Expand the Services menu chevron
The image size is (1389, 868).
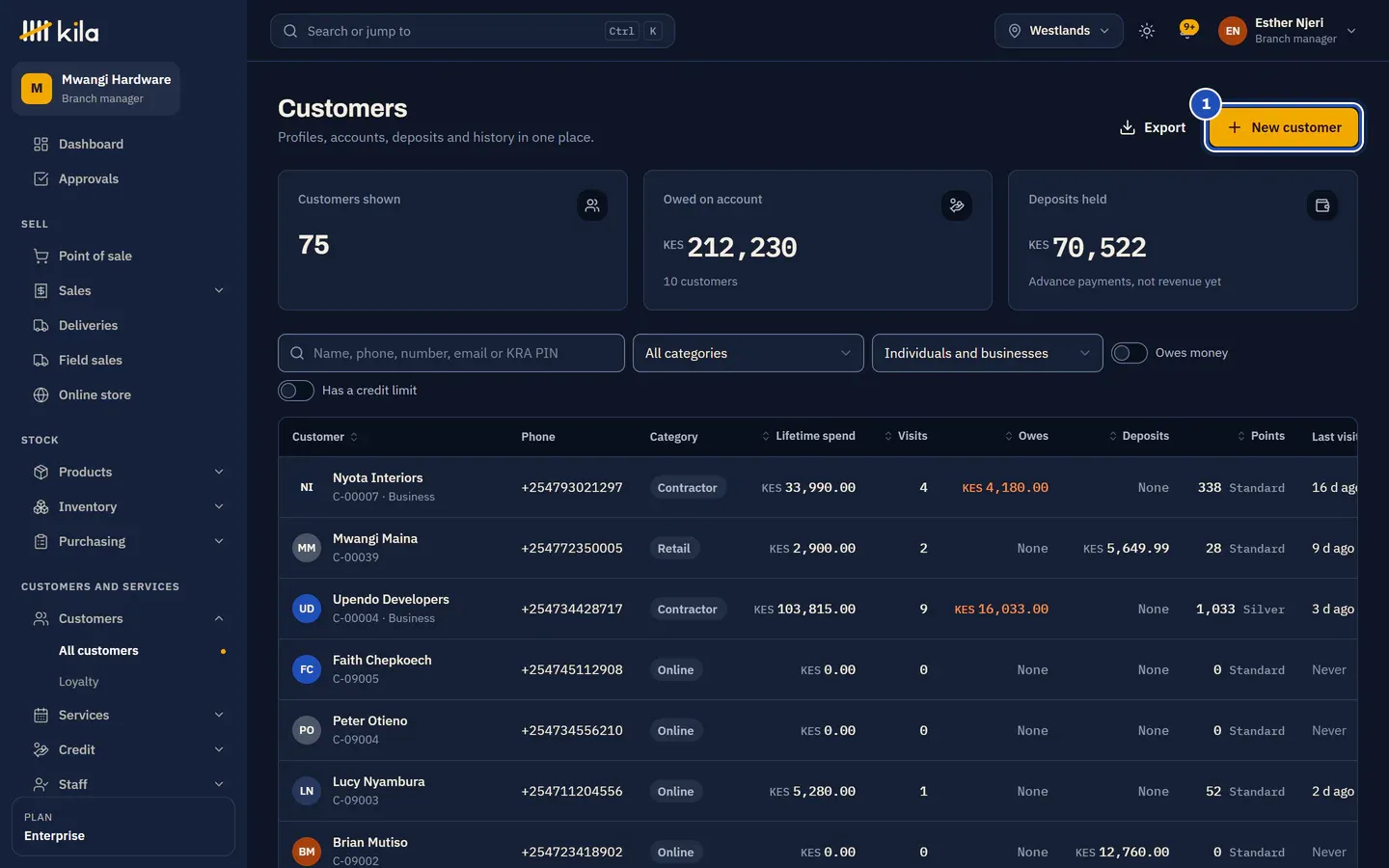click(219, 715)
